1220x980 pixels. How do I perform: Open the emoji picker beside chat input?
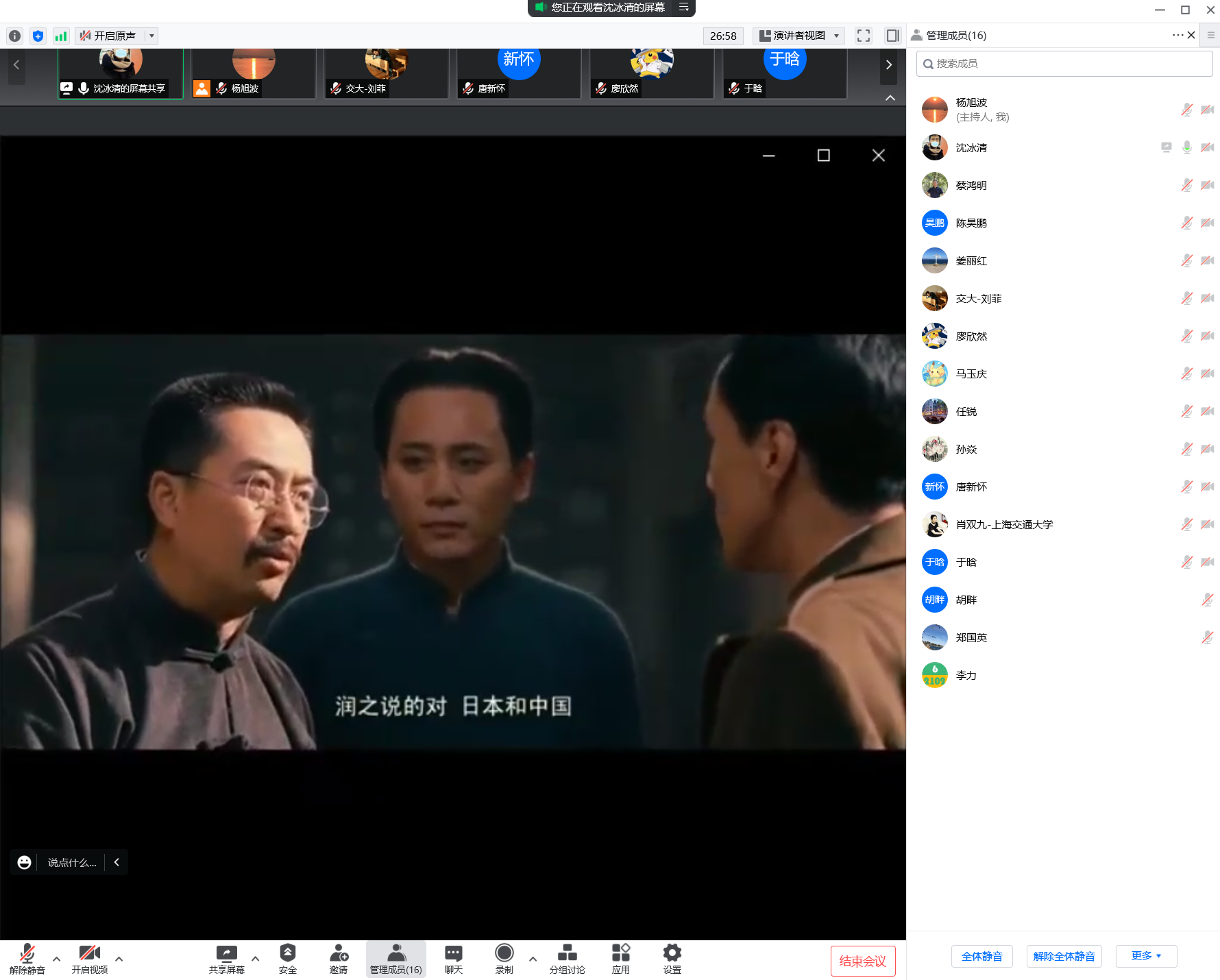point(24,862)
